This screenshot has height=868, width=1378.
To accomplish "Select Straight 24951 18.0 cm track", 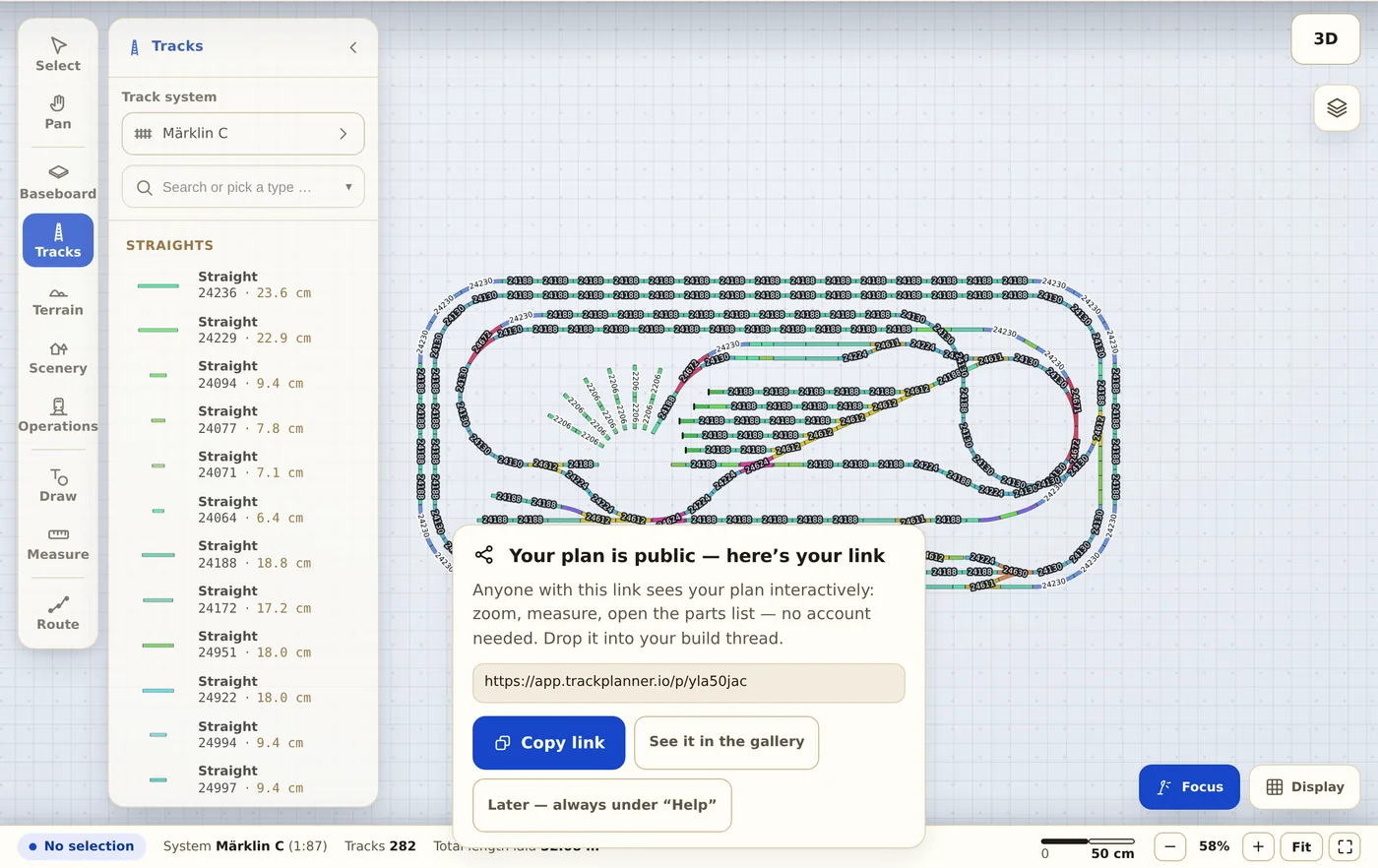I will pyautogui.click(x=243, y=645).
